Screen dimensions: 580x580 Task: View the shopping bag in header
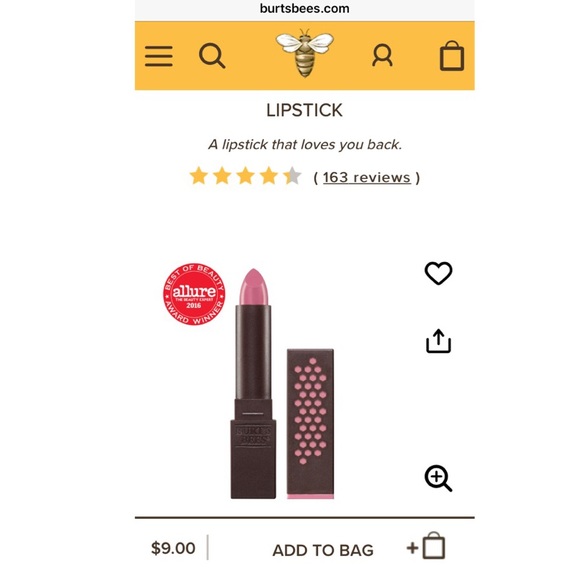[452, 55]
